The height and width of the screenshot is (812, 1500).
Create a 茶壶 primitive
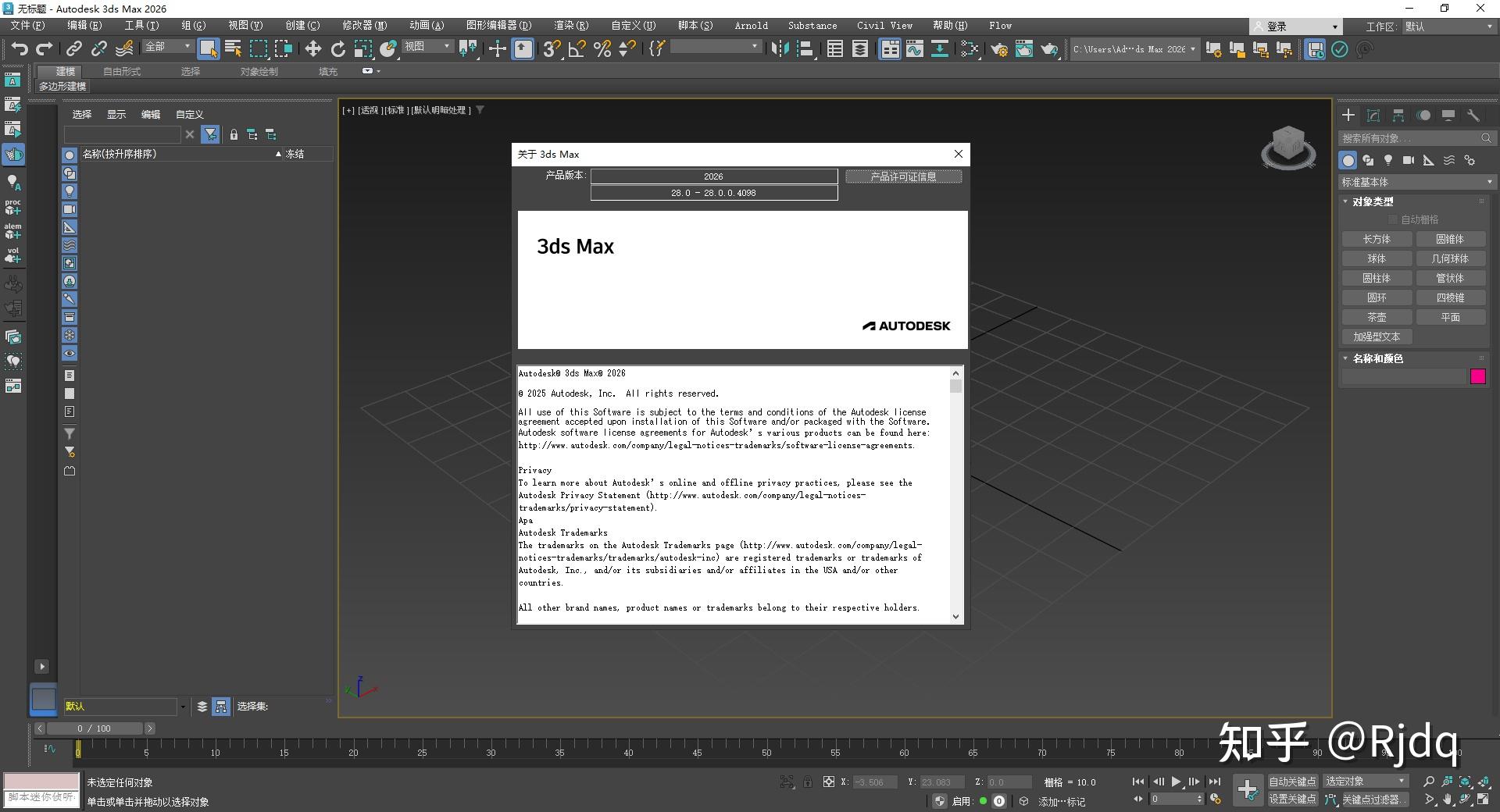[1377, 317]
